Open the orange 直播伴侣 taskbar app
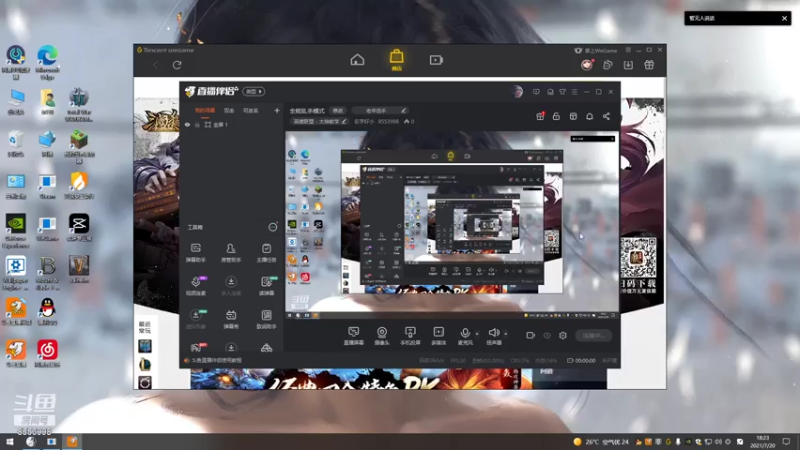The height and width of the screenshot is (450, 800). tap(72, 442)
